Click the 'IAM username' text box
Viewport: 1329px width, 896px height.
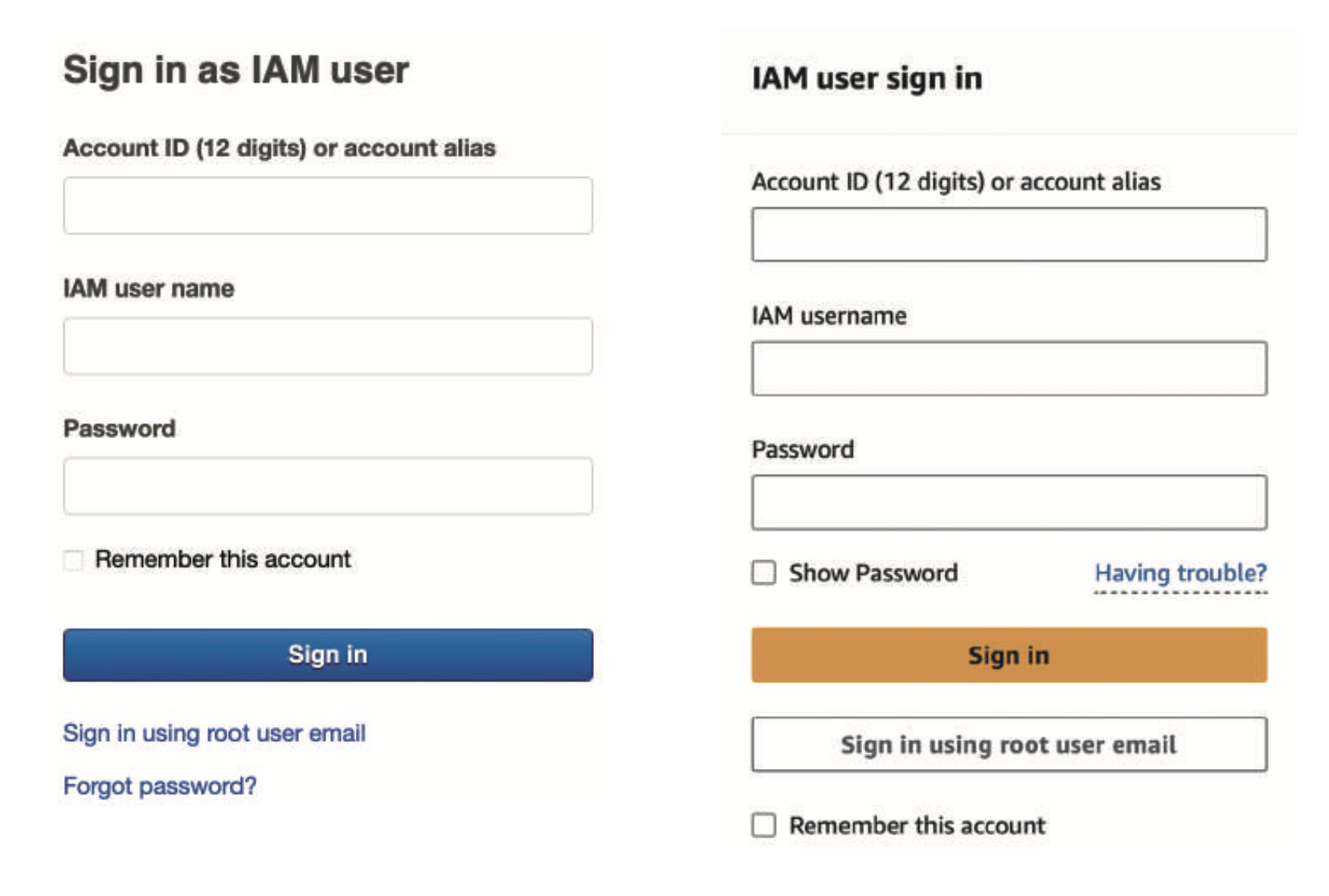click(1008, 369)
